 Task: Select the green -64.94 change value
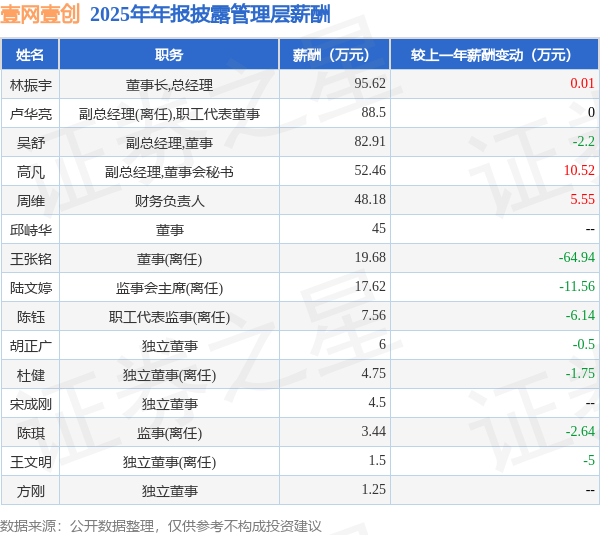[x=577, y=257]
